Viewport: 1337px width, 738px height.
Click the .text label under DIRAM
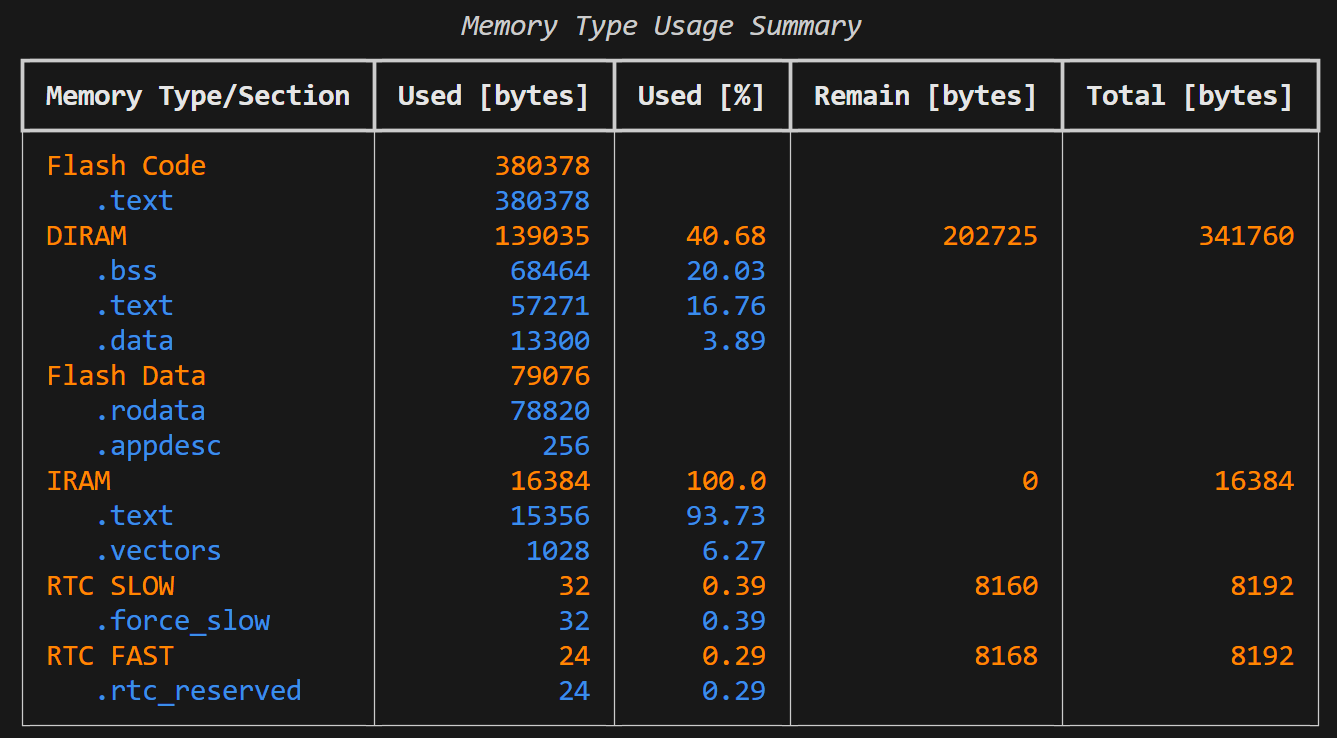134,306
